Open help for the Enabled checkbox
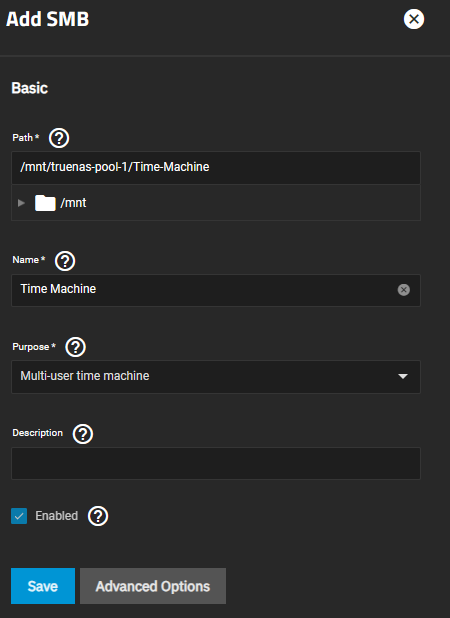Viewport: 450px width, 618px height. click(x=98, y=516)
